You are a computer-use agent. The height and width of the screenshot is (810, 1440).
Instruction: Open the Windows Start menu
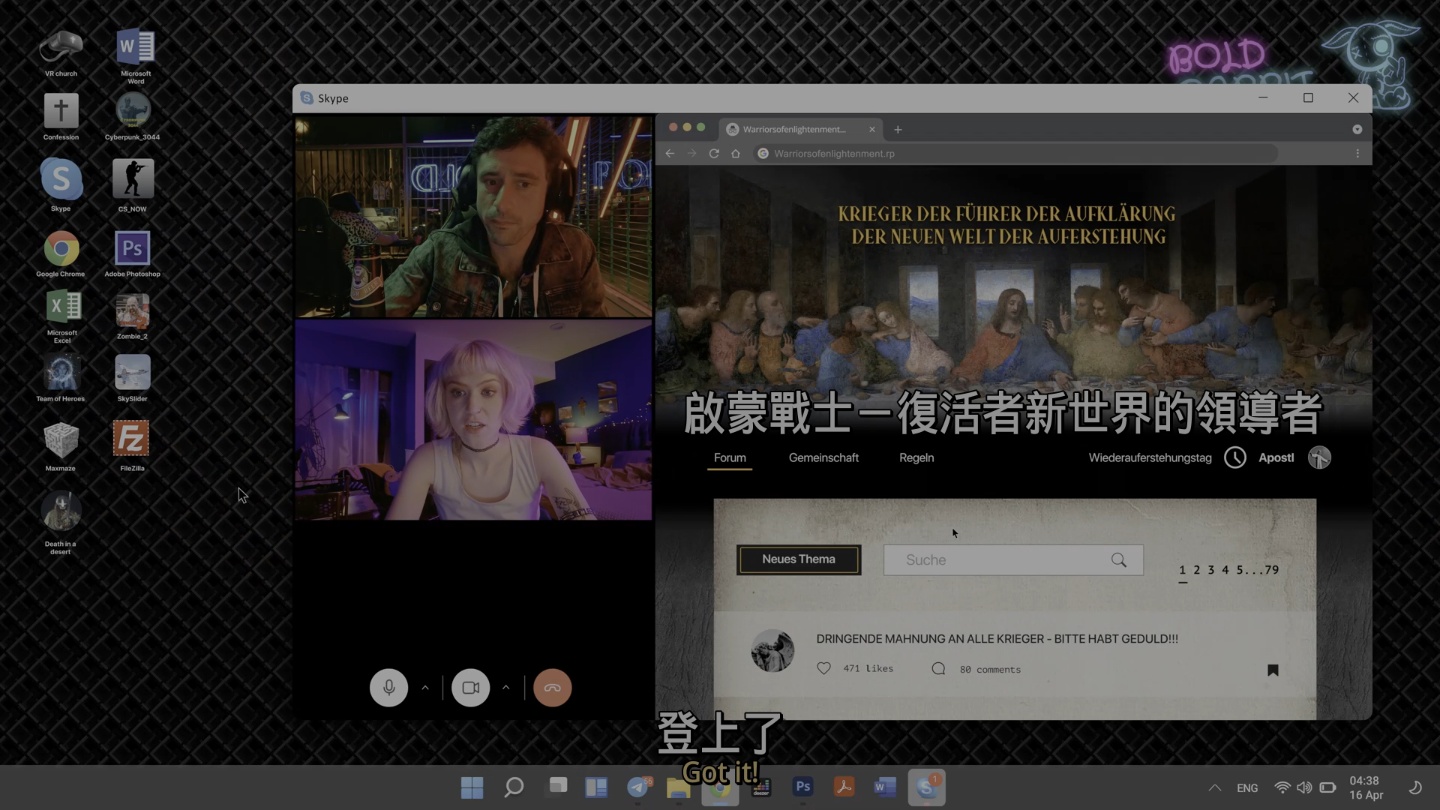click(x=472, y=788)
